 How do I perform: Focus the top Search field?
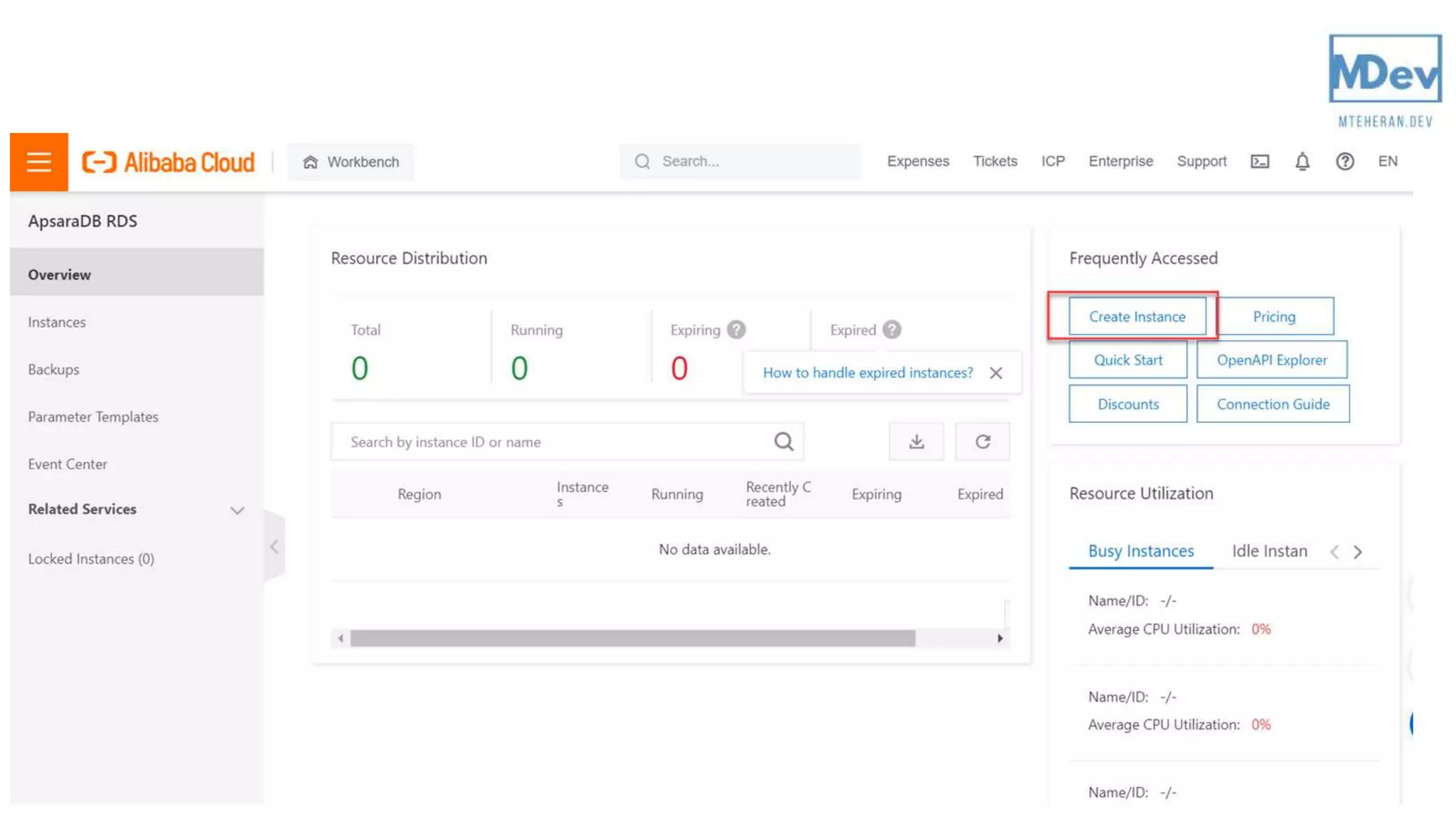(x=740, y=161)
